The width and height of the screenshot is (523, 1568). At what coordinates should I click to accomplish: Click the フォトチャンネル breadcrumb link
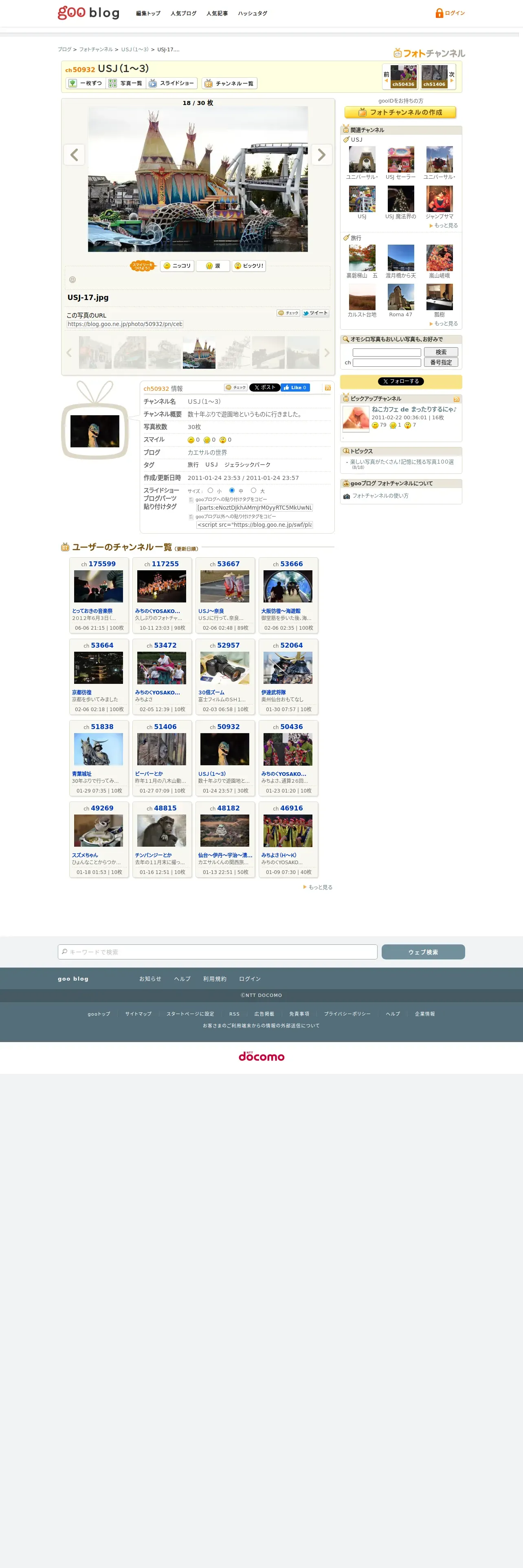click(x=96, y=50)
